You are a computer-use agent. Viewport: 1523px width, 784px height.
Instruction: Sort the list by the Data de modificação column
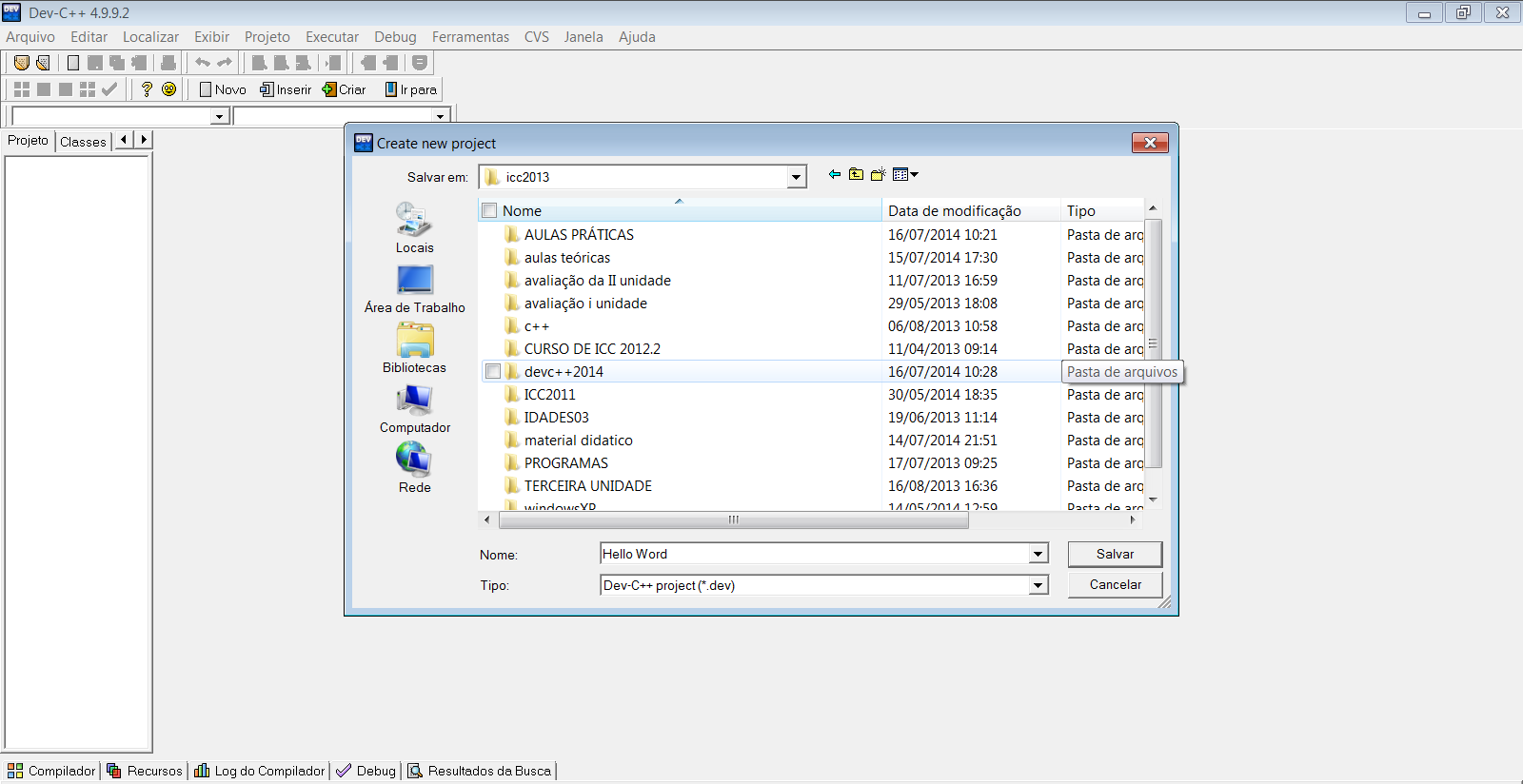click(x=971, y=210)
